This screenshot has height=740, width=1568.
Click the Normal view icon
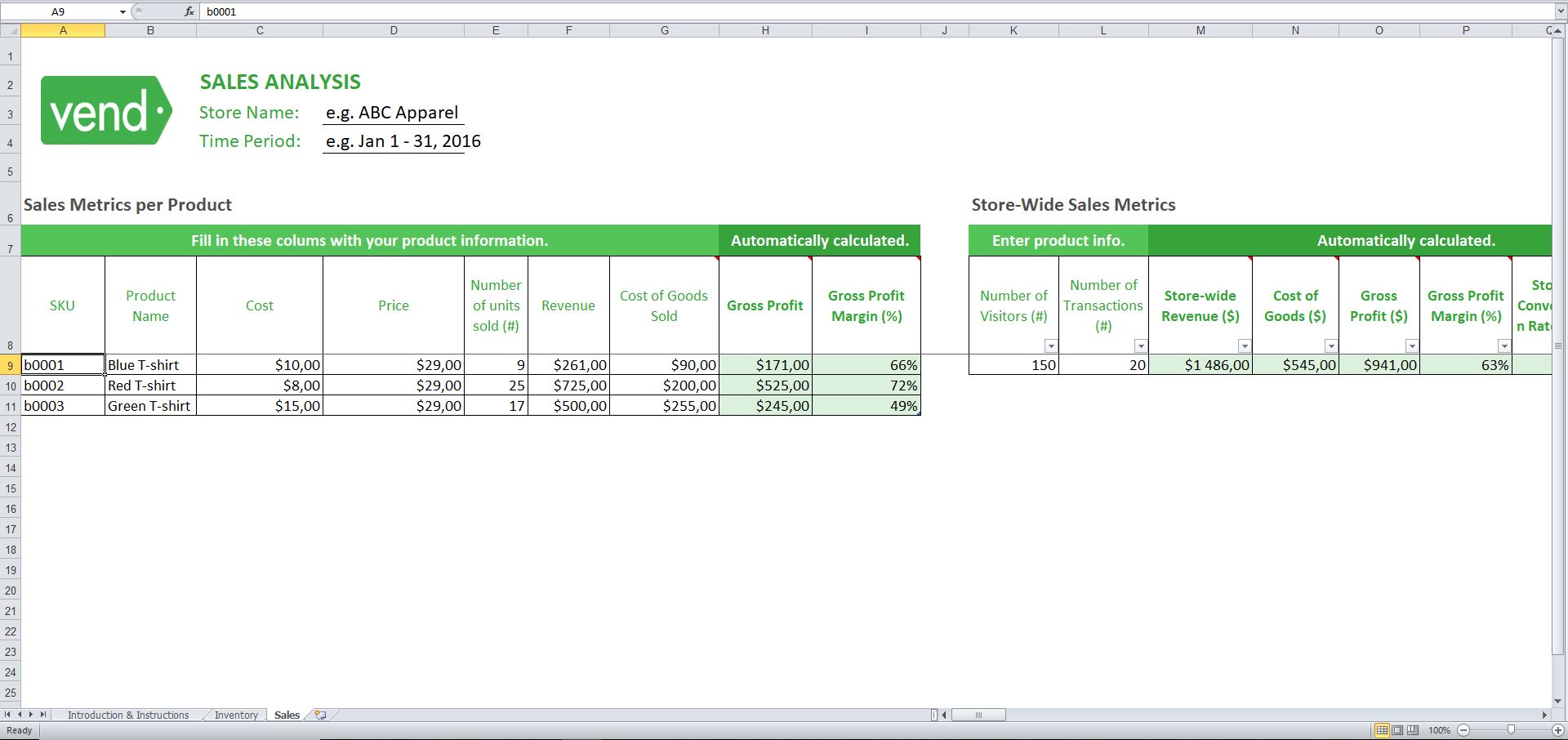click(1383, 731)
